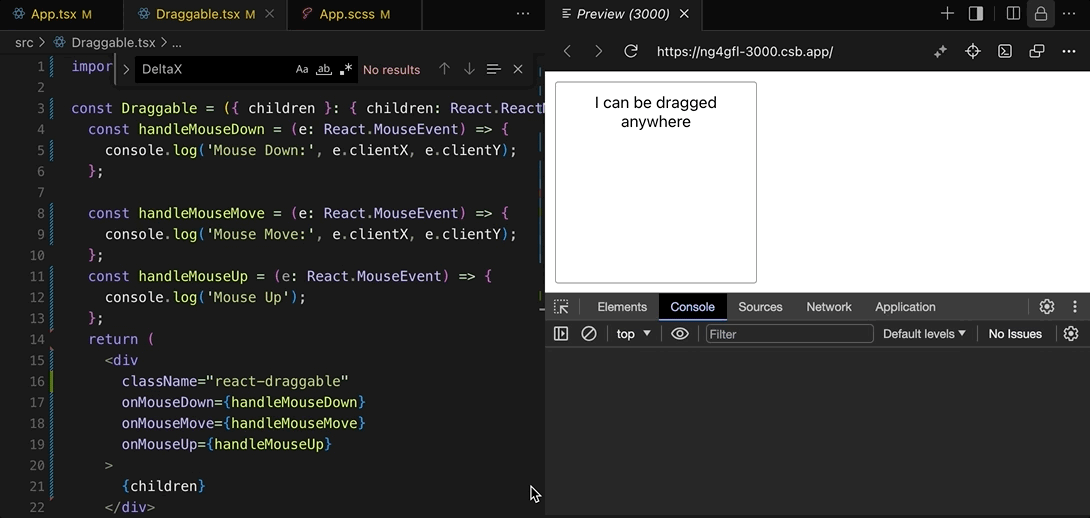Click the draggable box in the preview

(655, 182)
